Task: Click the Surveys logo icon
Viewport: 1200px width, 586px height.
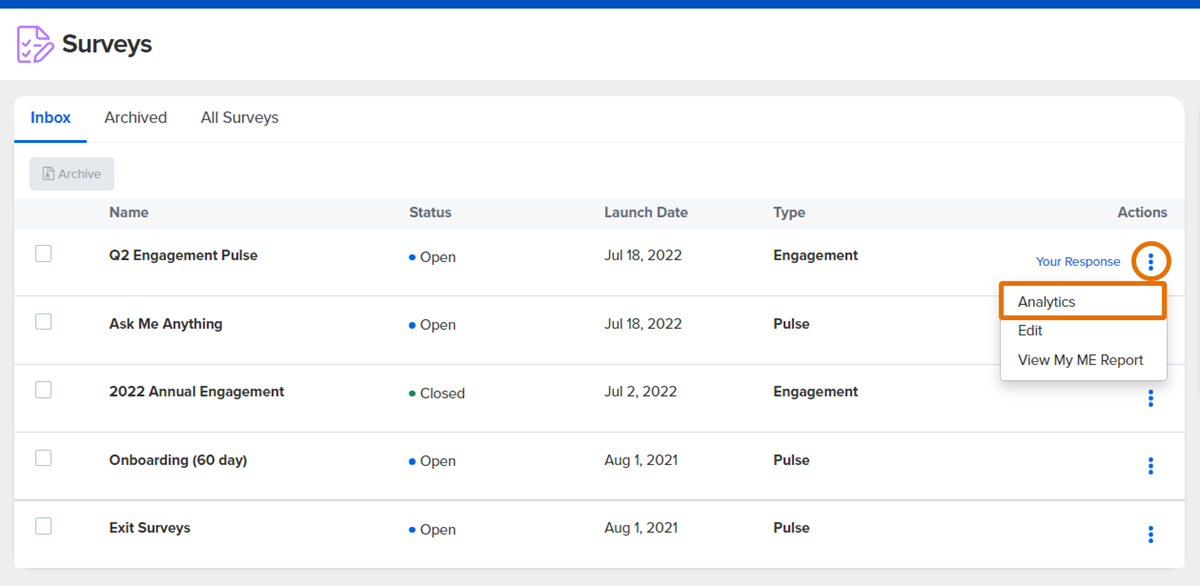Action: (x=35, y=44)
